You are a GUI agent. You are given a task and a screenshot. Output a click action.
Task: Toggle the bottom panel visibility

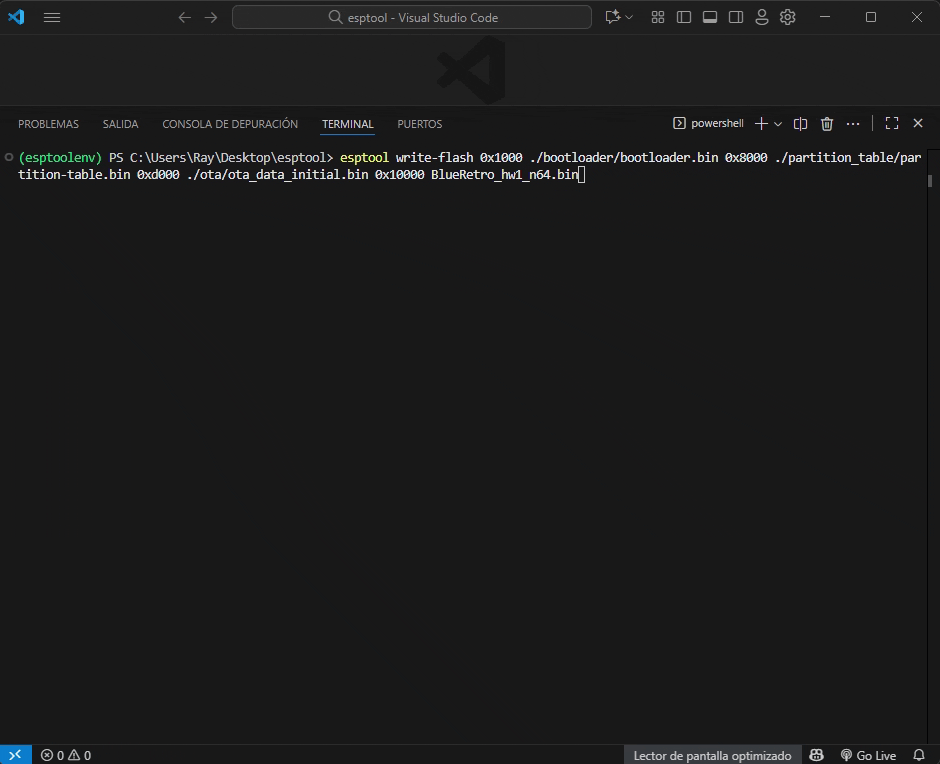[x=710, y=17]
